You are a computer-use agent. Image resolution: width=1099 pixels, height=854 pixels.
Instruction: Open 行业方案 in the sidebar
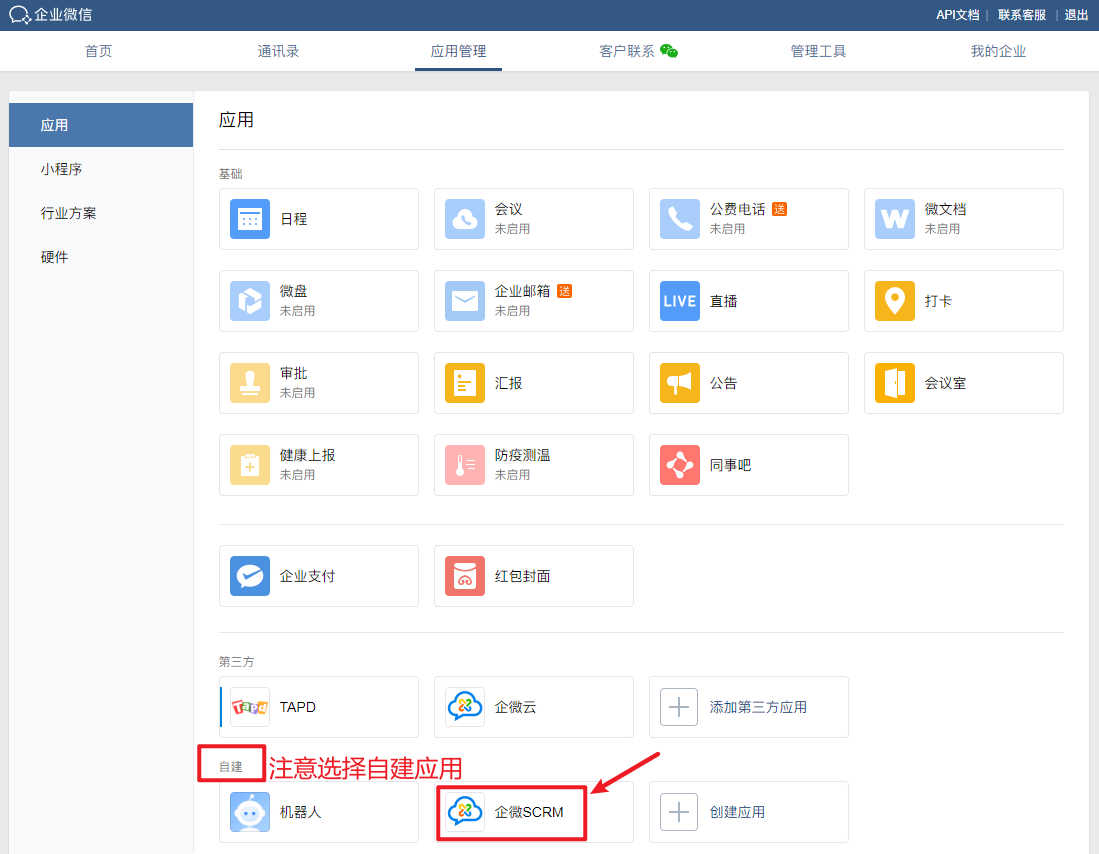(x=68, y=213)
